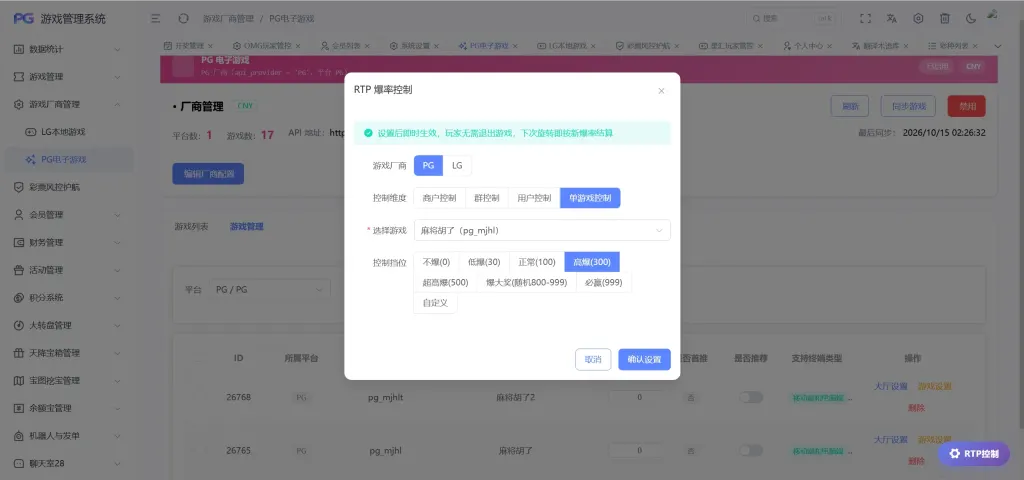The height and width of the screenshot is (480, 1024).
Task: Open tab list overflow chevron
Action: [997, 46]
